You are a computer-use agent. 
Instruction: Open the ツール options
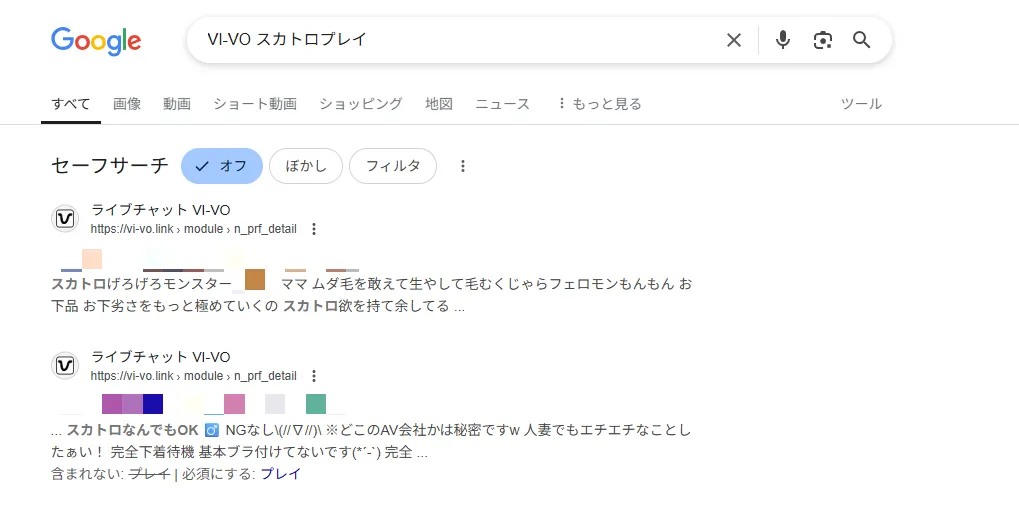pos(861,104)
